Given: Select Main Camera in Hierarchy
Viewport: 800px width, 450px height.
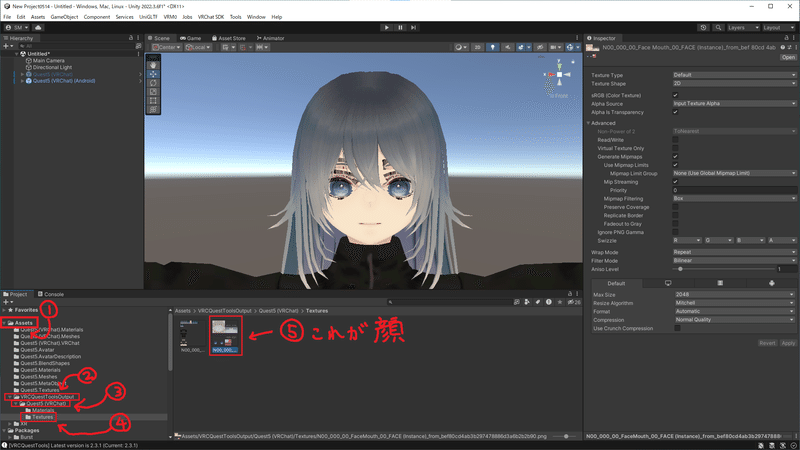Looking at the screenshot, I should point(48,61).
